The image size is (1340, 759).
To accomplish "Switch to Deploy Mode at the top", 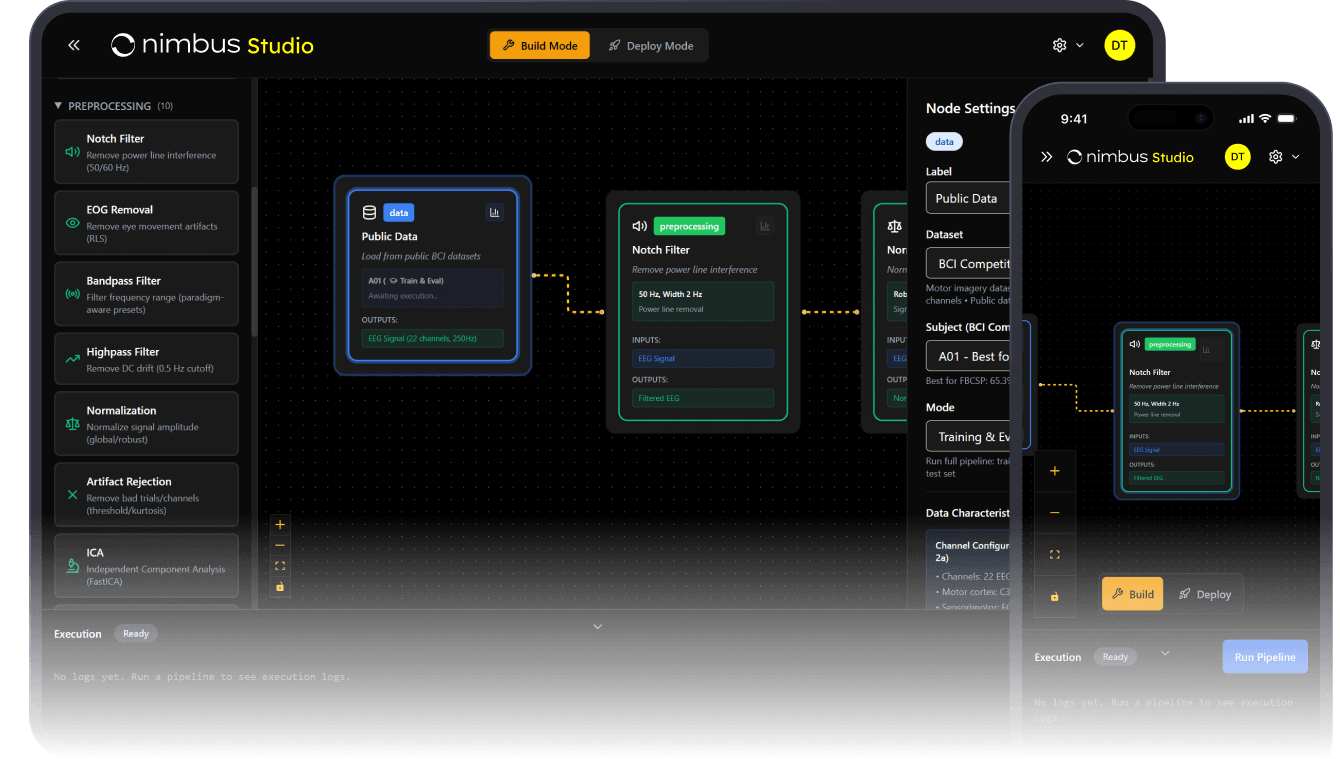I will click(x=652, y=45).
